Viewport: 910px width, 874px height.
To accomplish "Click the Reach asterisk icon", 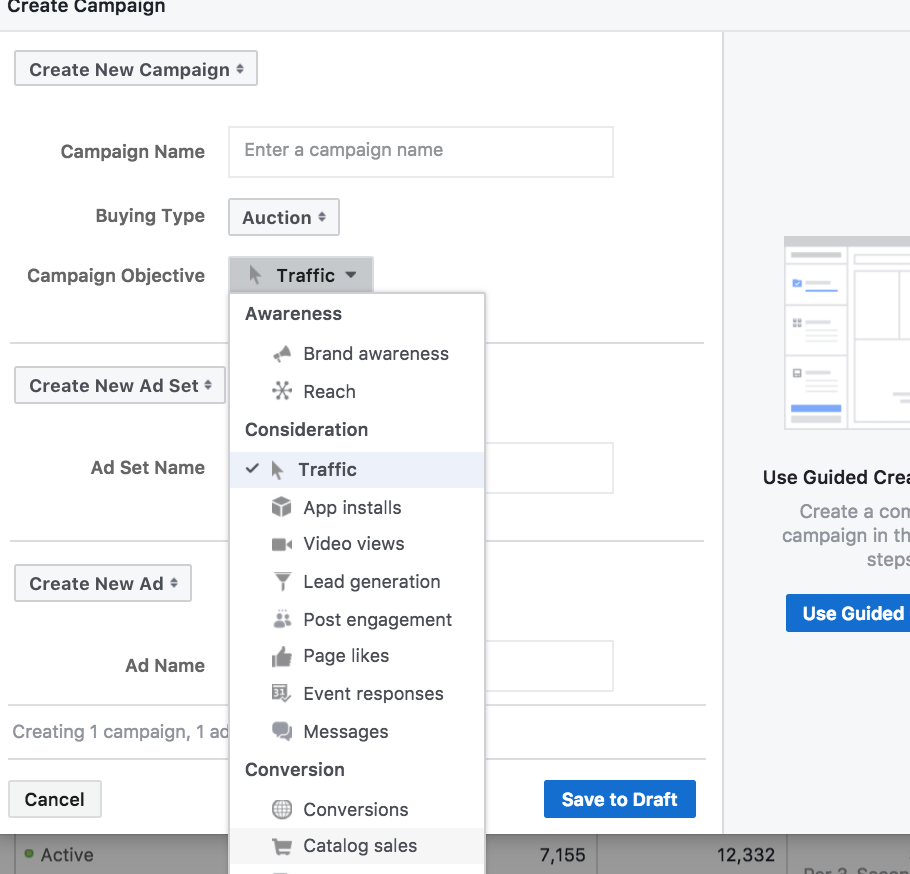I will tap(282, 391).
